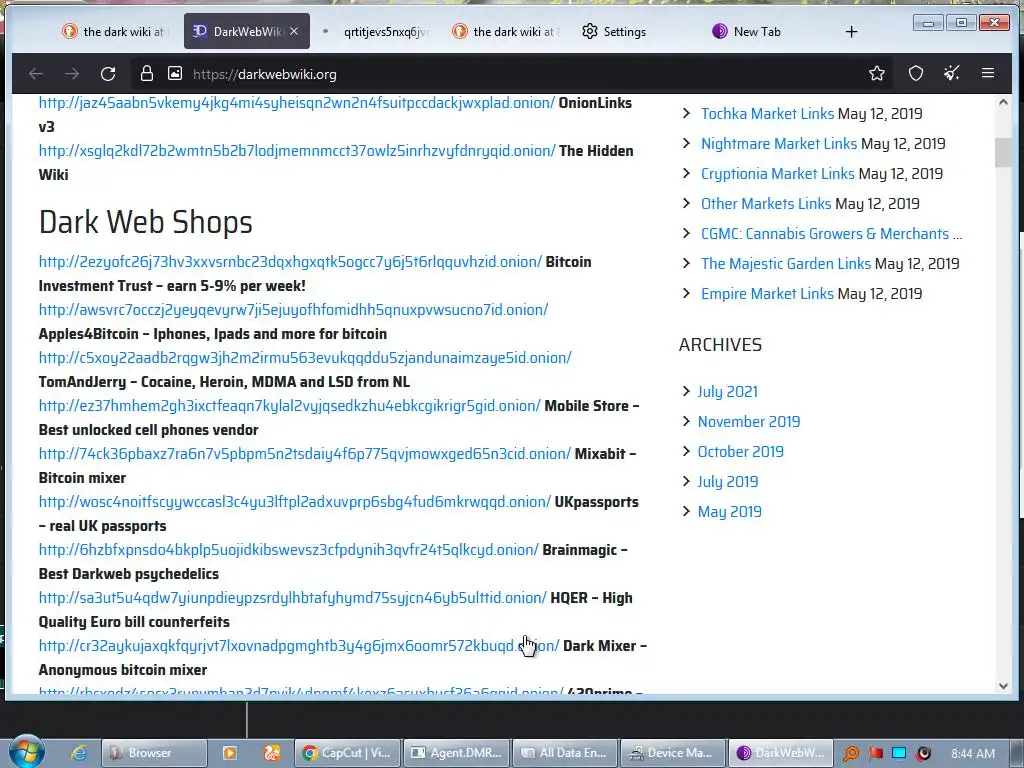This screenshot has width=1024, height=768.
Task: Go back with the back arrow
Action: click(36, 74)
